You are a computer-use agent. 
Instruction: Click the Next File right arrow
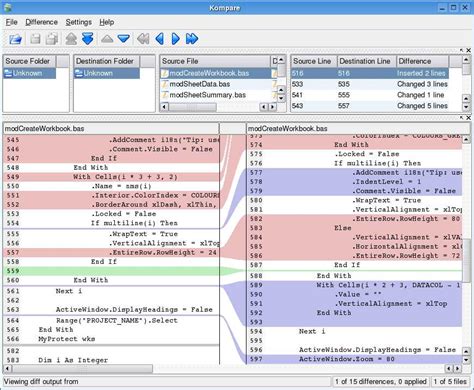(175, 39)
